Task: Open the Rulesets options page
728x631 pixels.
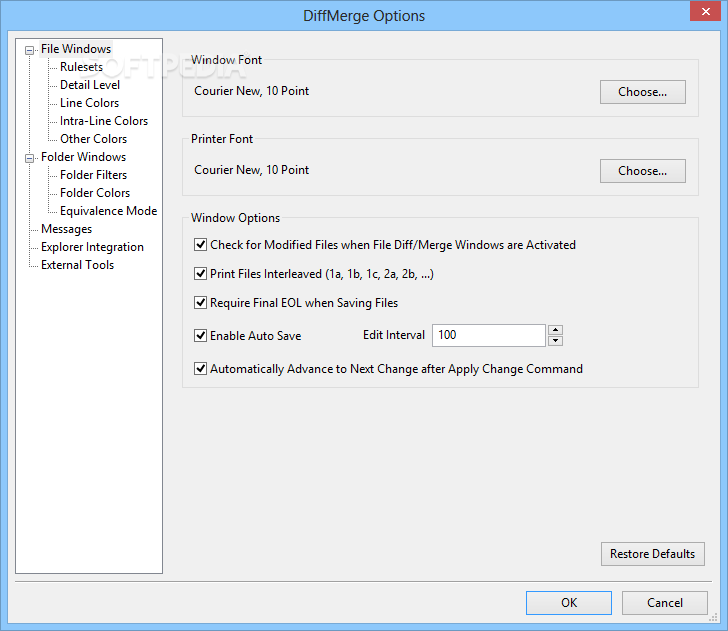Action: point(81,67)
